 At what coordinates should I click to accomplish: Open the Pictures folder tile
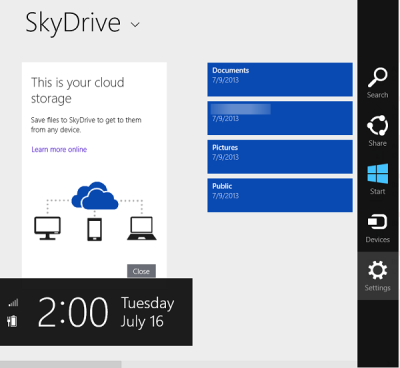[x=280, y=157]
